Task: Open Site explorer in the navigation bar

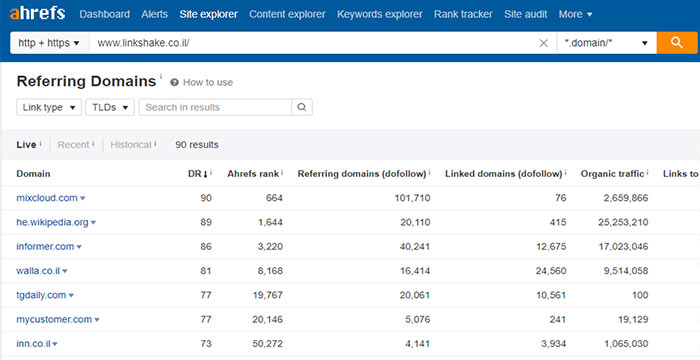Action: tap(208, 14)
